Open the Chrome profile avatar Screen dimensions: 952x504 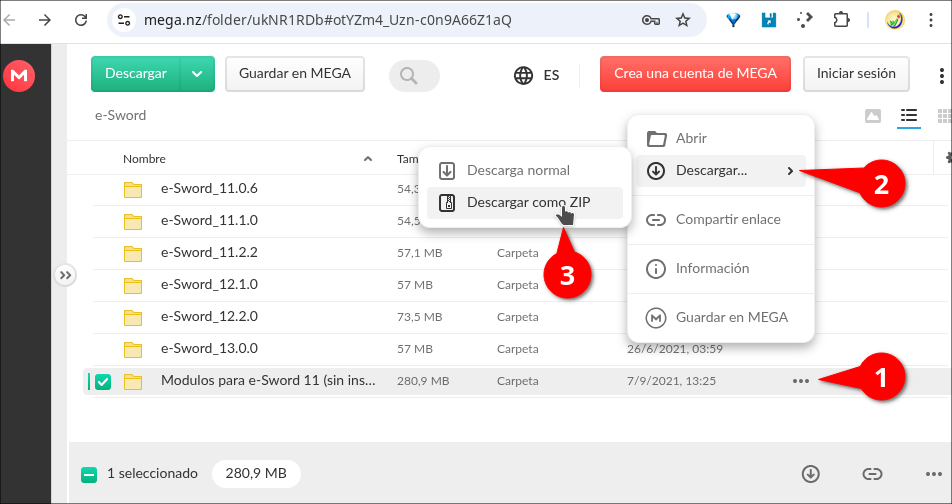click(895, 21)
